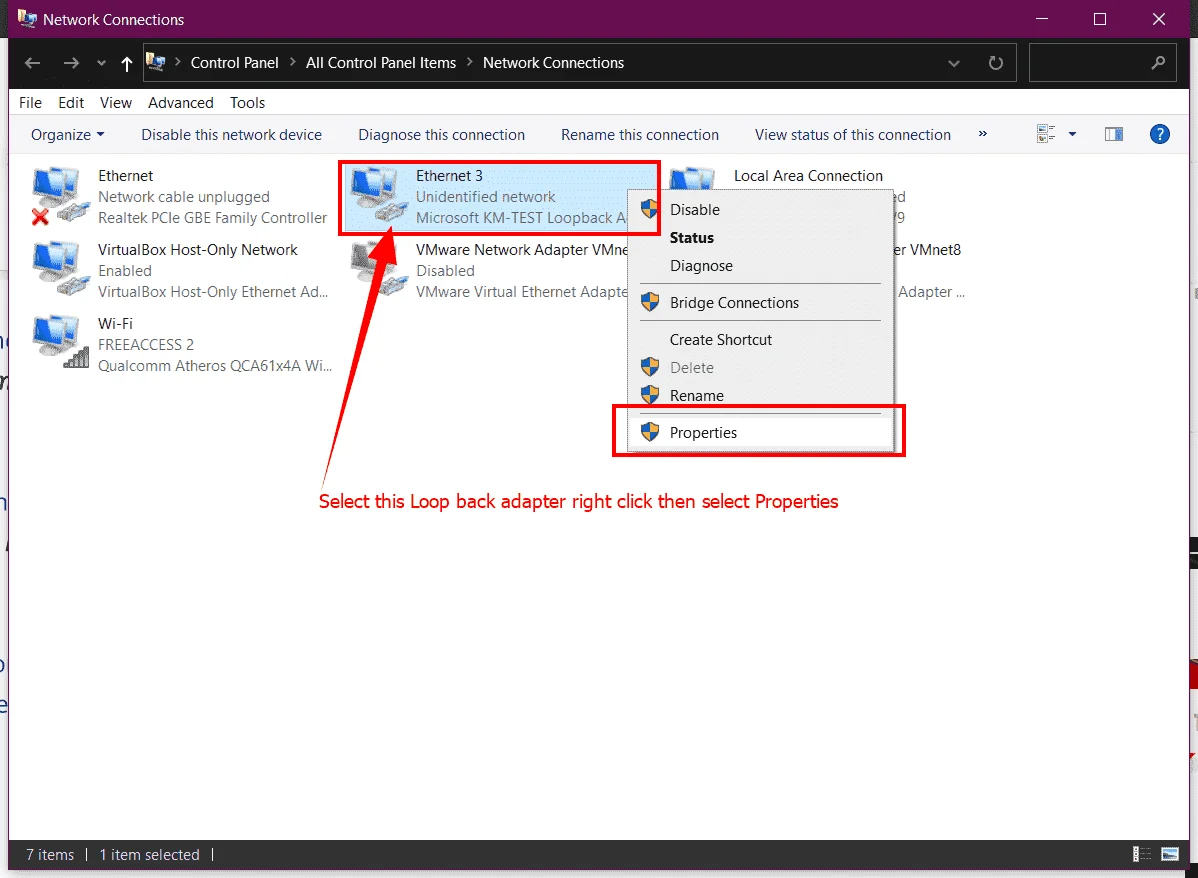Screen dimensions: 1198x878
Task: Click '7 items' in status bar
Action: [50, 854]
